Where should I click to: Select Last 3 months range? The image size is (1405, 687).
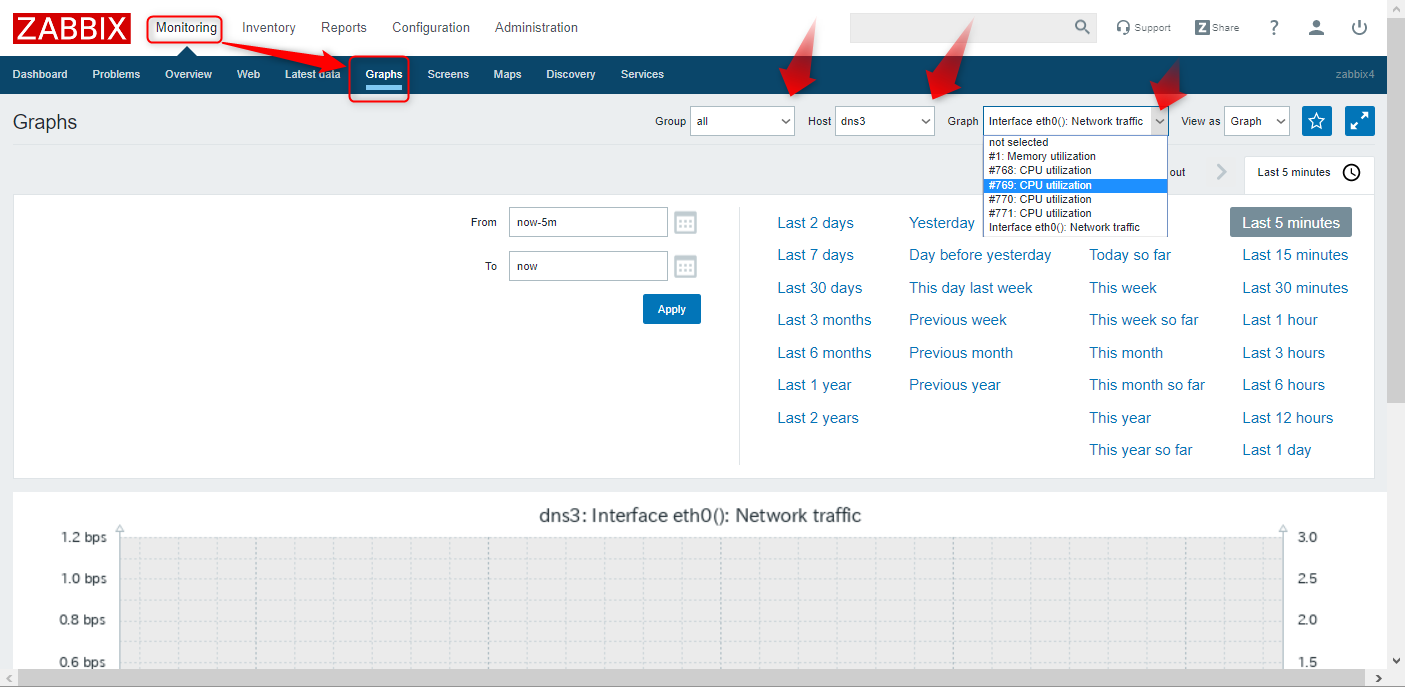(x=824, y=320)
